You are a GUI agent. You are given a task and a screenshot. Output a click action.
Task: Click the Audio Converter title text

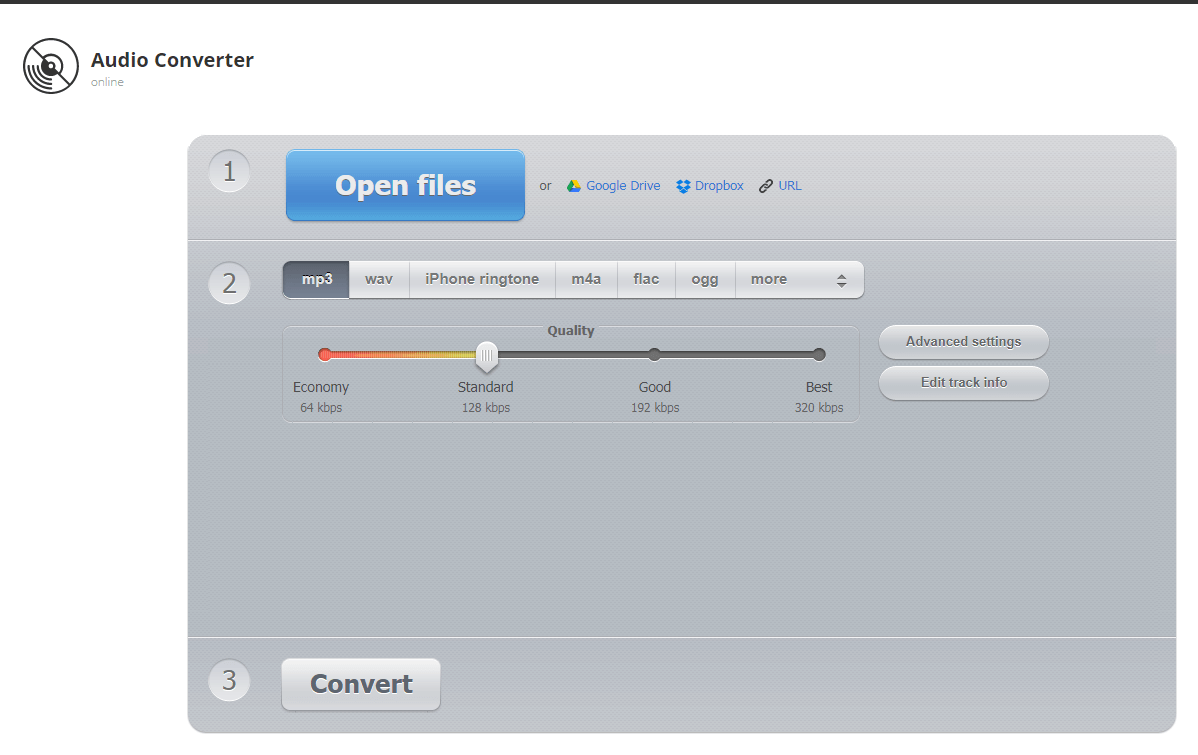pos(172,60)
